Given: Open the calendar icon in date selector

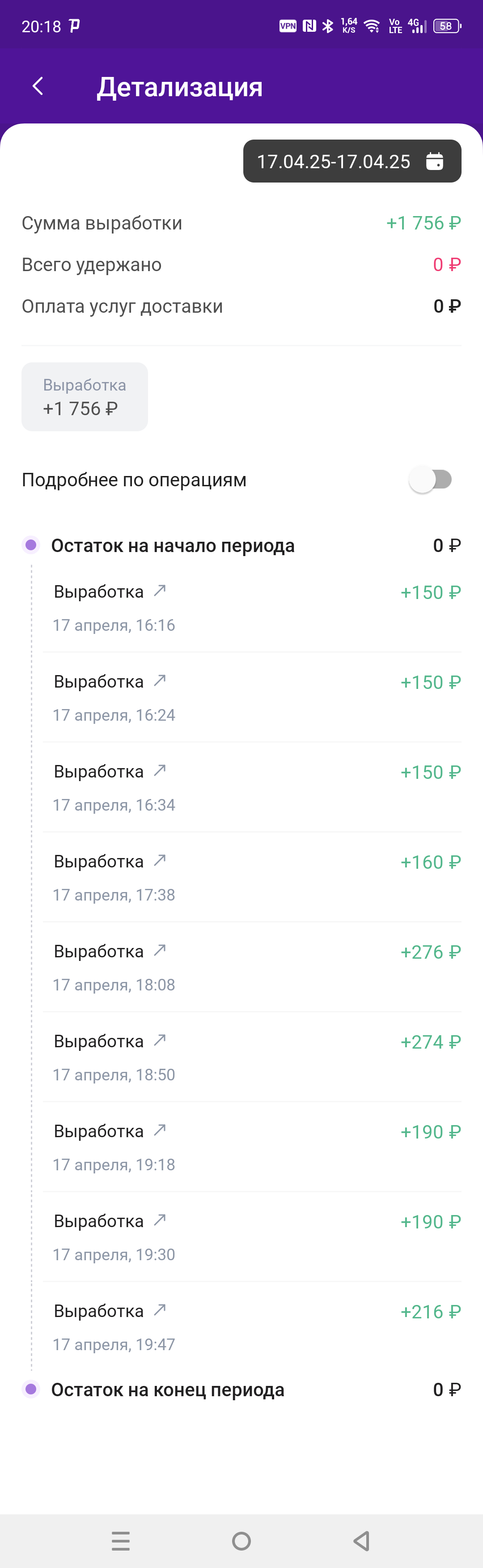Looking at the screenshot, I should coord(434,161).
